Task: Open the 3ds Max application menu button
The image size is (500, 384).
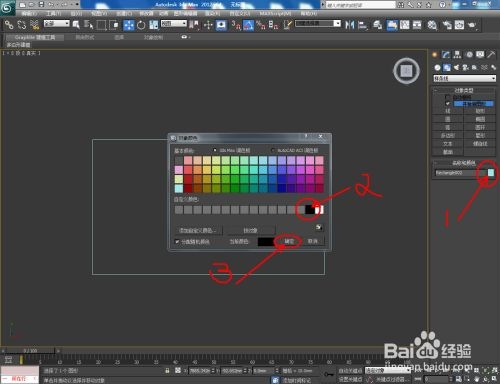Action: click(7, 7)
